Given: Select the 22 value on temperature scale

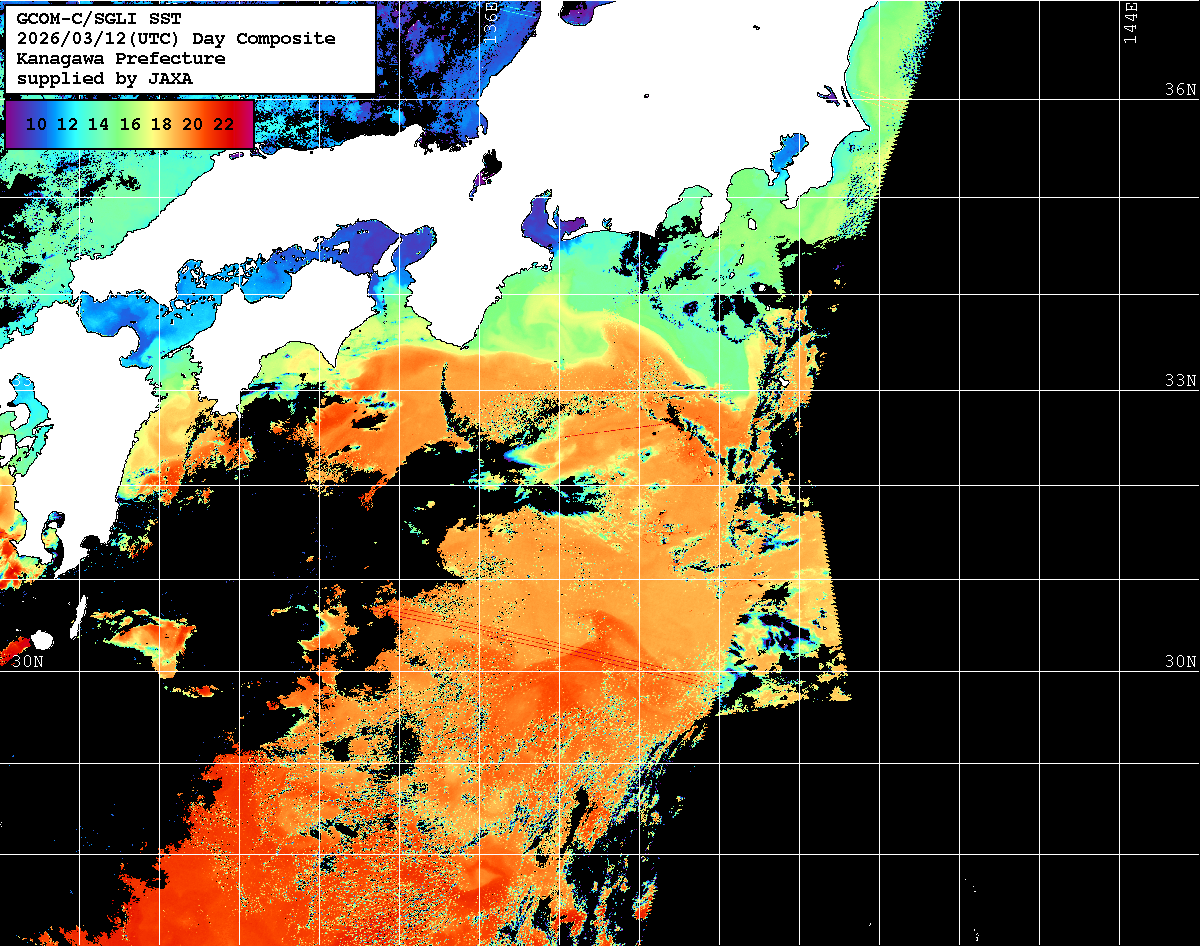Looking at the screenshot, I should click(223, 124).
